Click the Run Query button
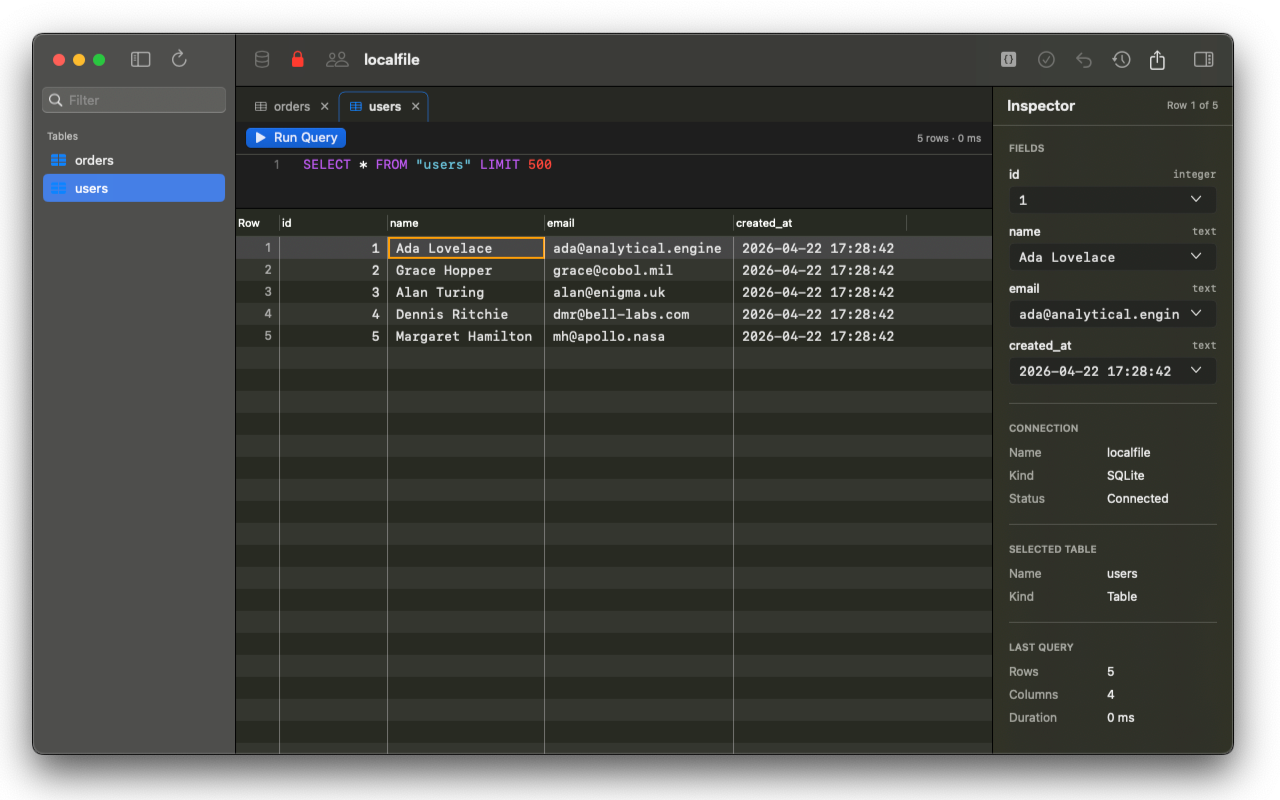The height and width of the screenshot is (800, 1280). [x=295, y=137]
